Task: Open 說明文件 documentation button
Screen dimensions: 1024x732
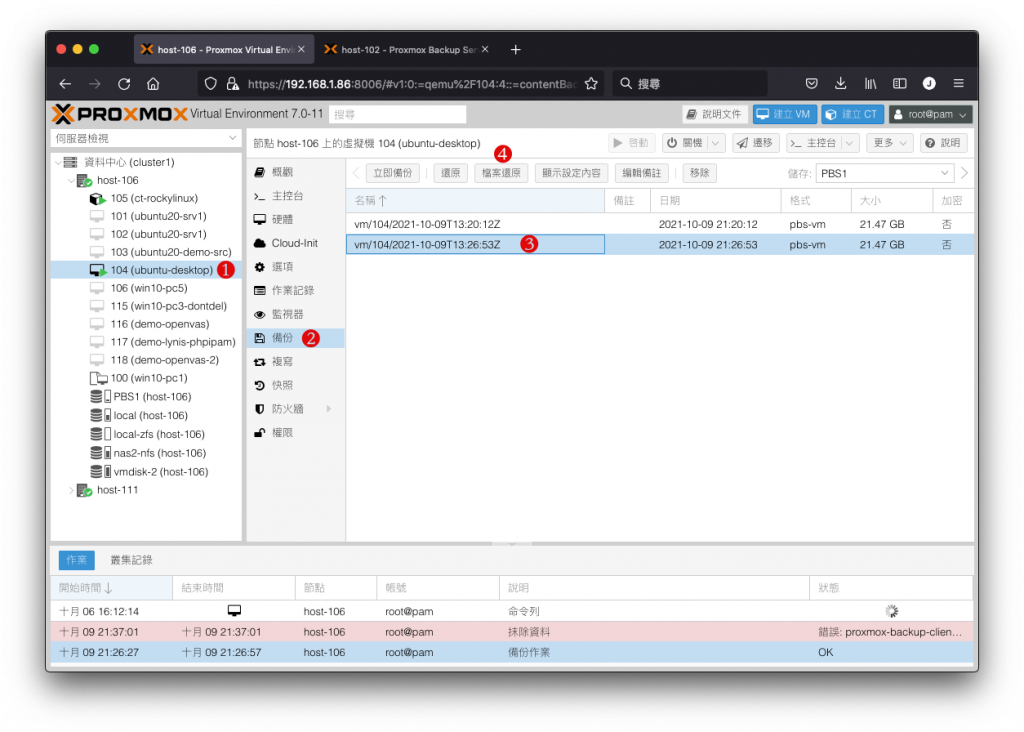Action: coord(714,114)
